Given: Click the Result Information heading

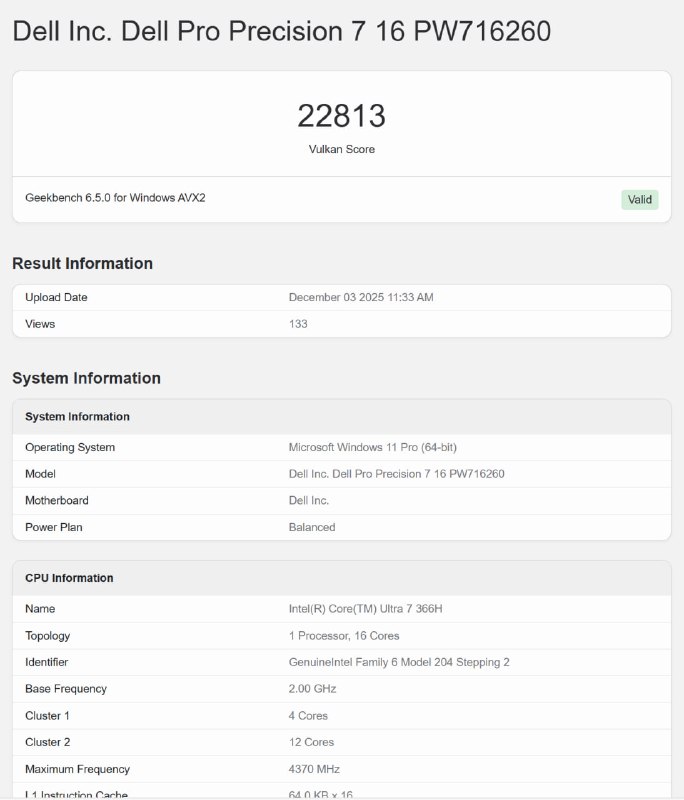Looking at the screenshot, I should (x=82, y=263).
